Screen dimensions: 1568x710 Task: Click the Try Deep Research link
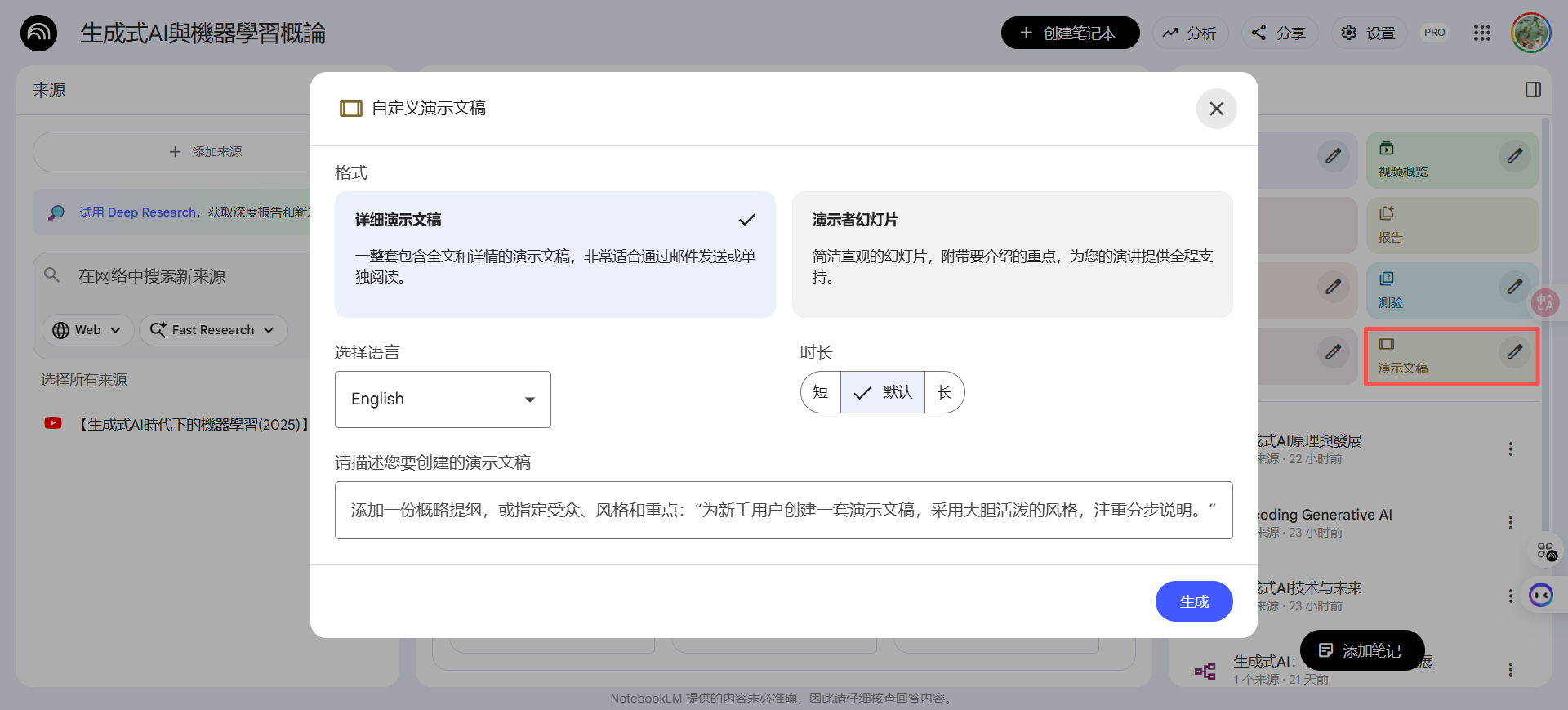click(x=137, y=212)
